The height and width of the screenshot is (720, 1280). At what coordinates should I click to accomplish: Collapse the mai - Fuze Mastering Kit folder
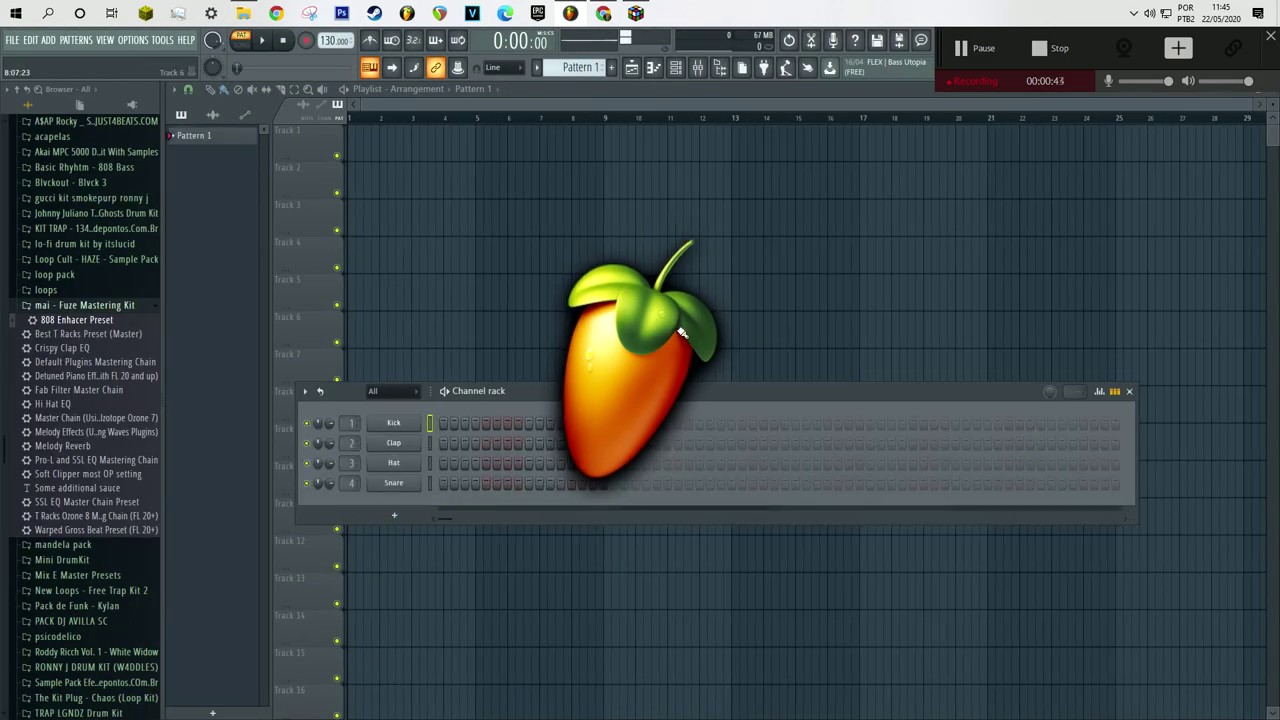click(84, 305)
